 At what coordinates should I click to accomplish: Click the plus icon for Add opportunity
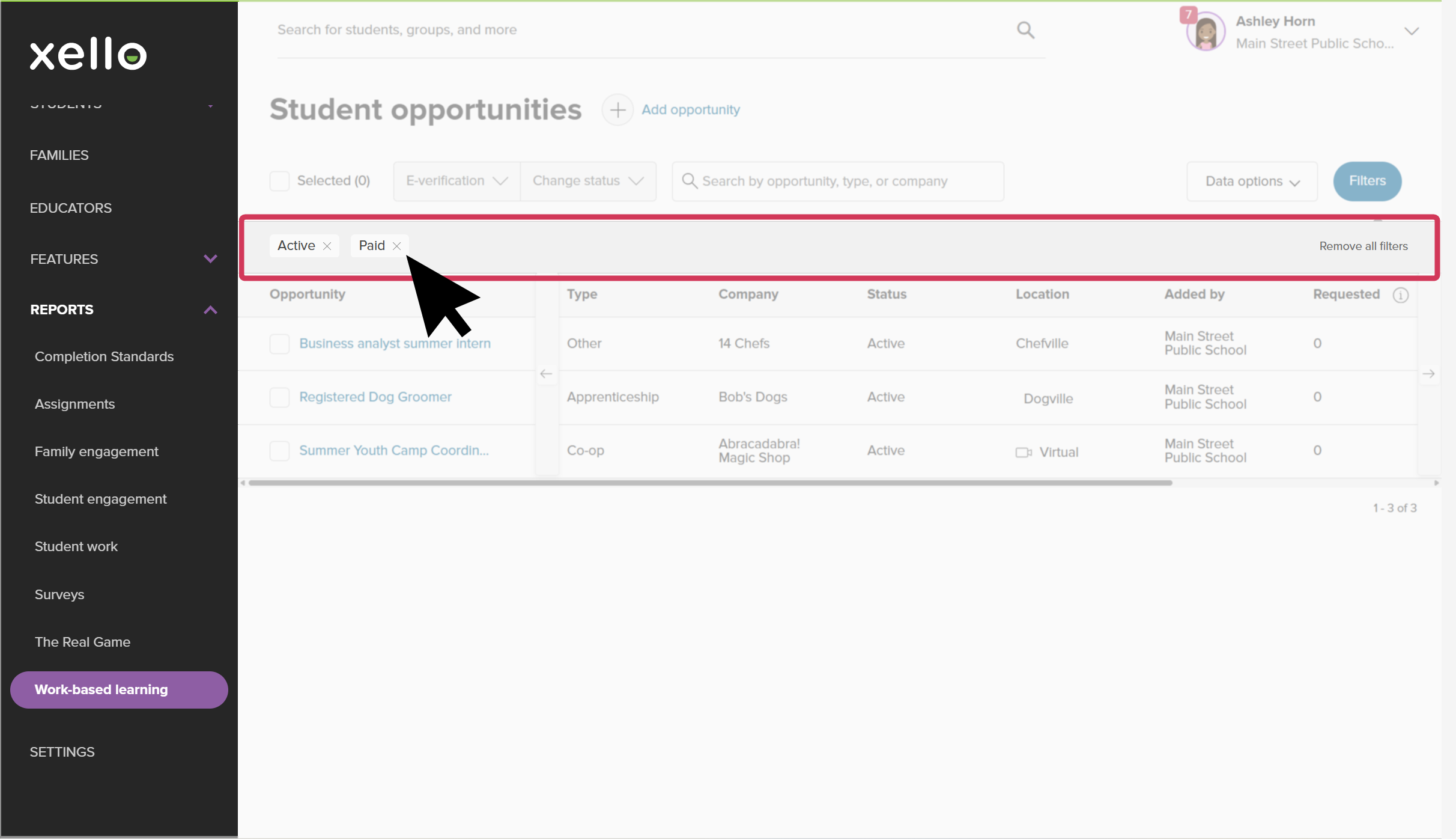tap(617, 110)
